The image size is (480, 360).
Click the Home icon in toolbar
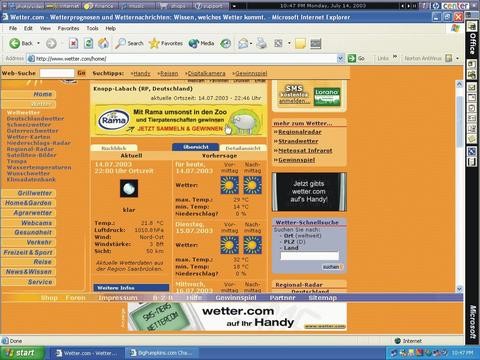pos(103,43)
